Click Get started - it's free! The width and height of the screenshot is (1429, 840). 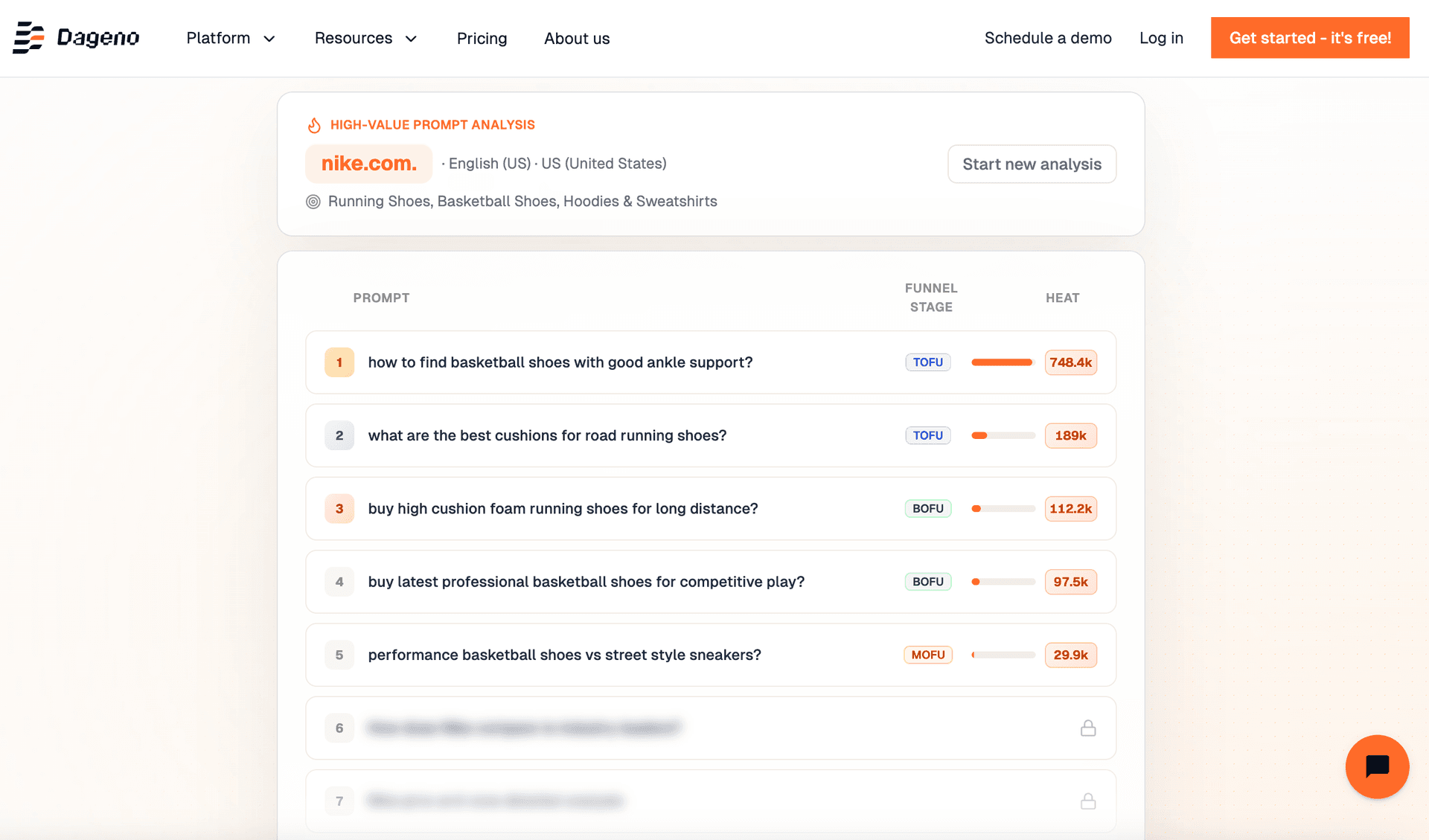(x=1310, y=38)
